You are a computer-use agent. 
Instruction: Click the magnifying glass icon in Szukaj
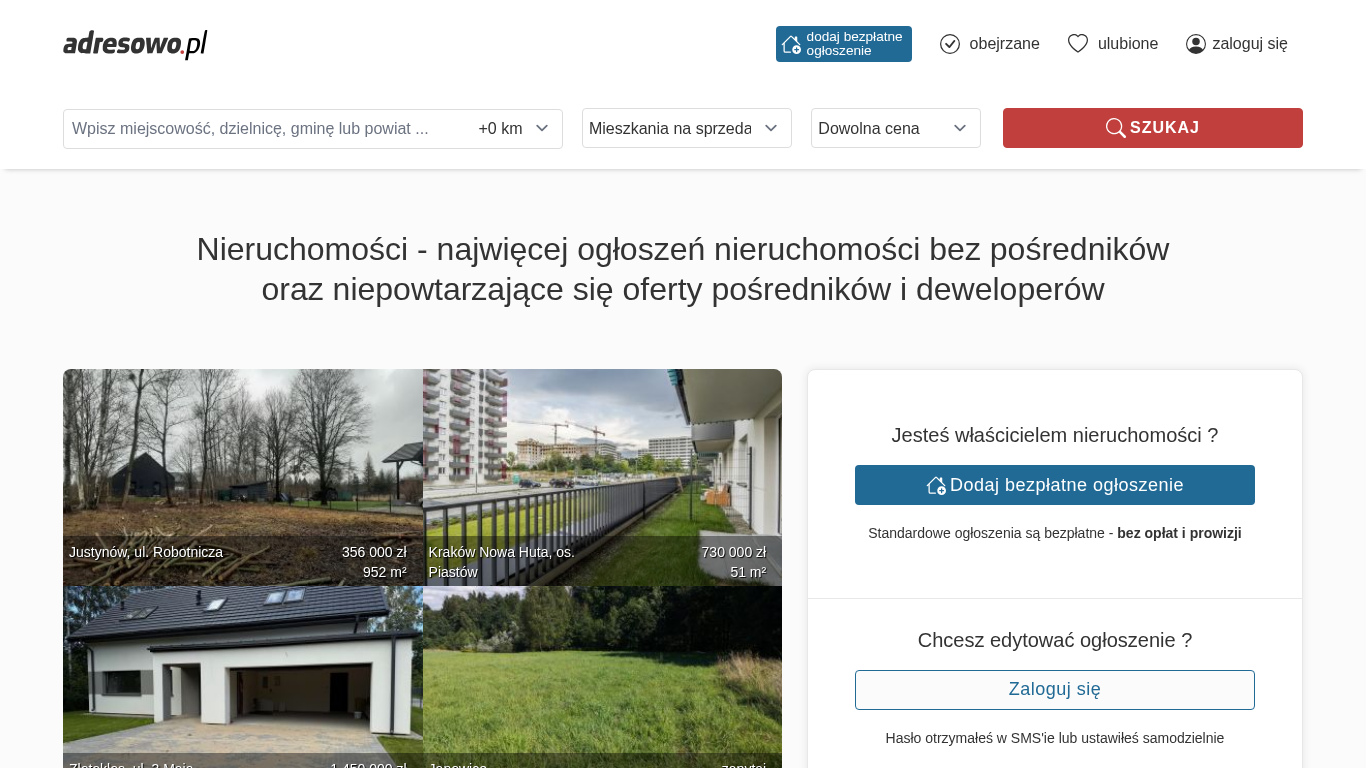[1115, 128]
